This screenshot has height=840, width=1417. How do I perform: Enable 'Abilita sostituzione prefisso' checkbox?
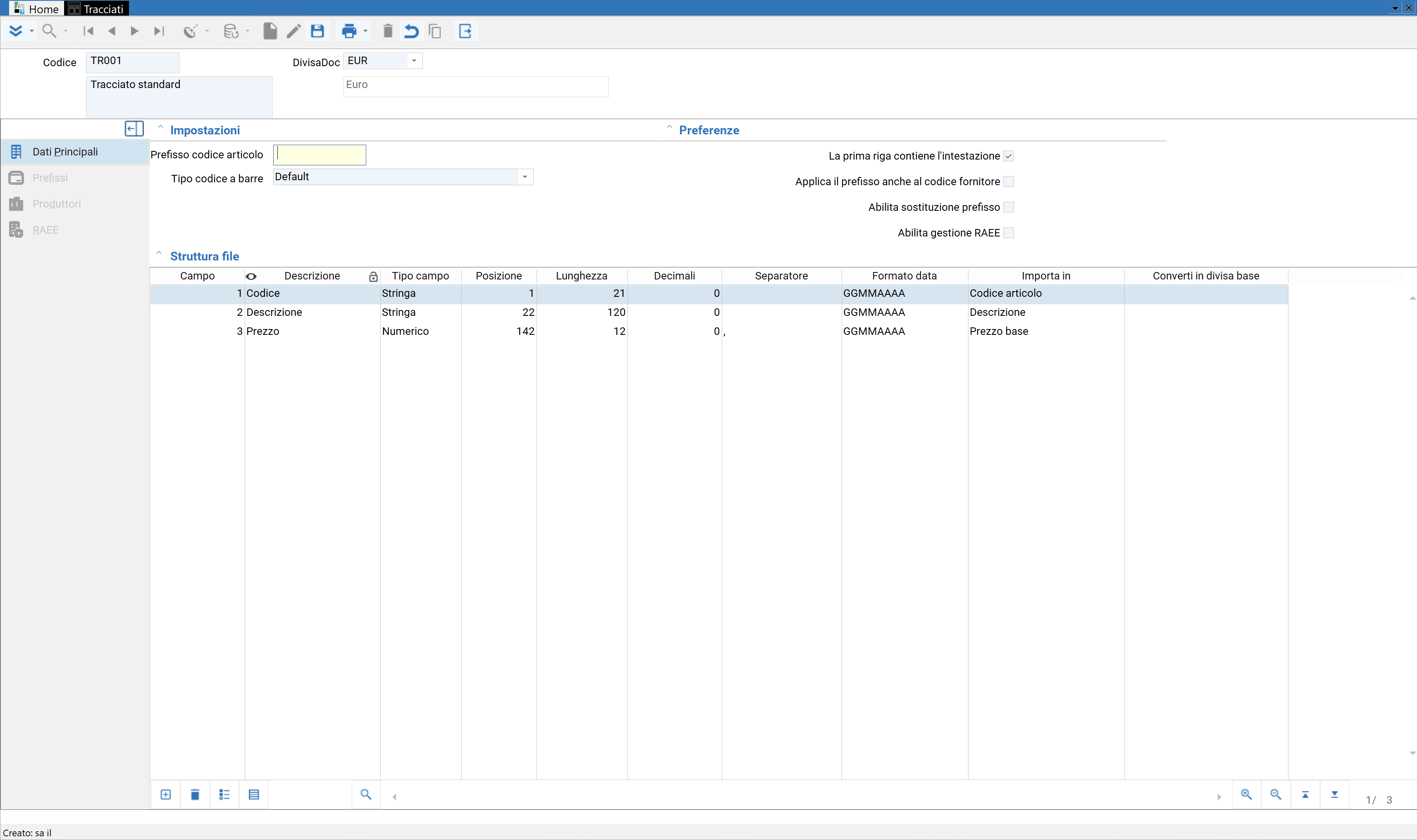1009,207
